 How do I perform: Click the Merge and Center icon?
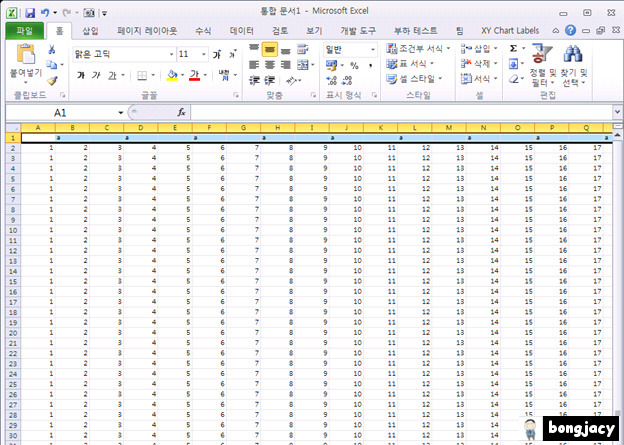[303, 64]
